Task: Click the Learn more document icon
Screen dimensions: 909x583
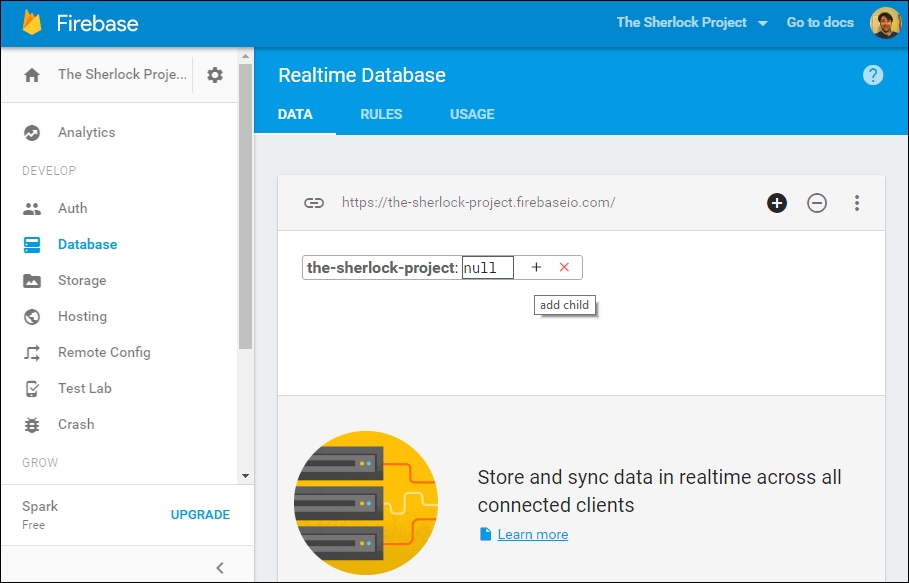Action: click(485, 534)
